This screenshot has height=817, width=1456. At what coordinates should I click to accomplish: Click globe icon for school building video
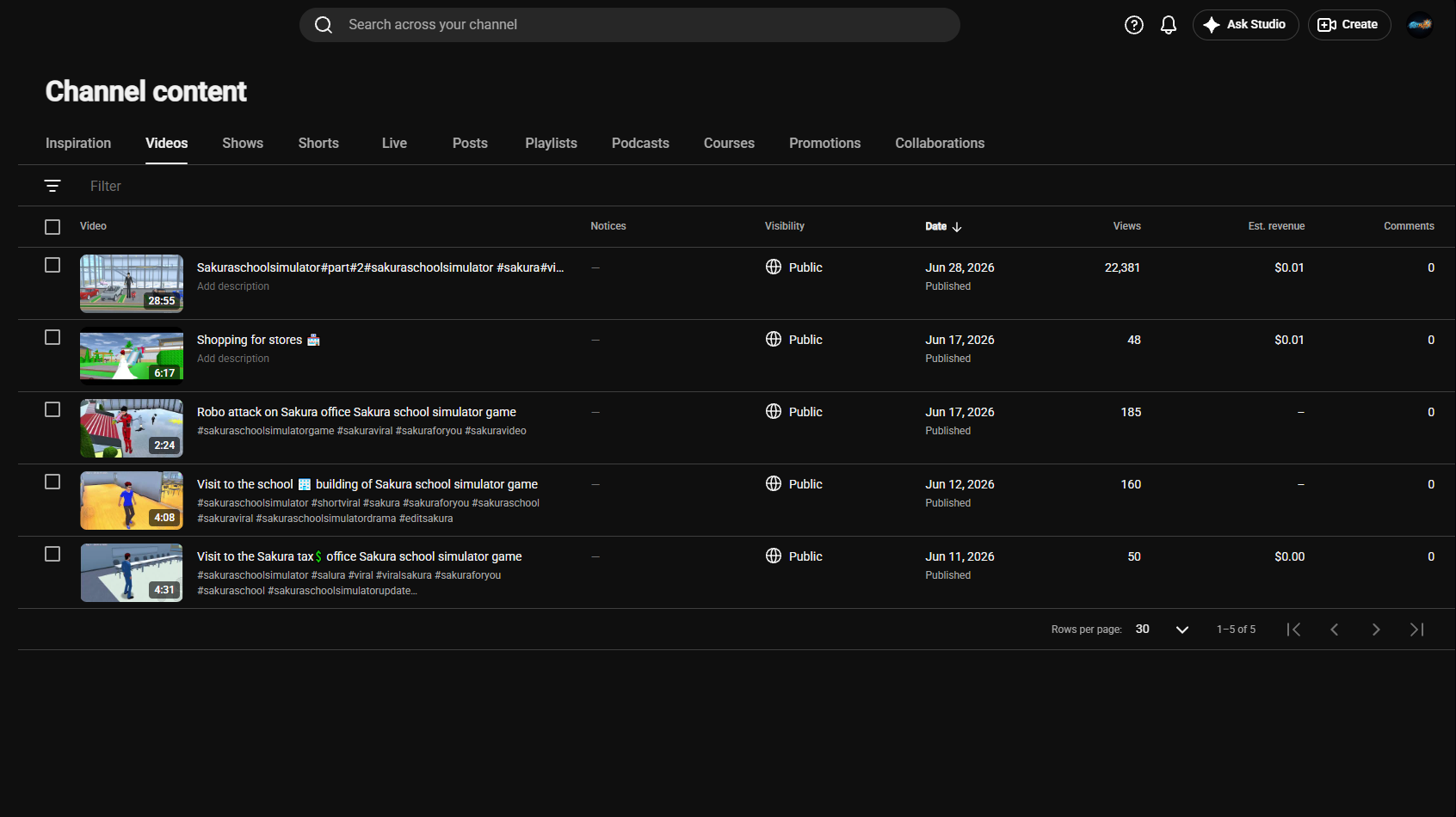click(774, 483)
